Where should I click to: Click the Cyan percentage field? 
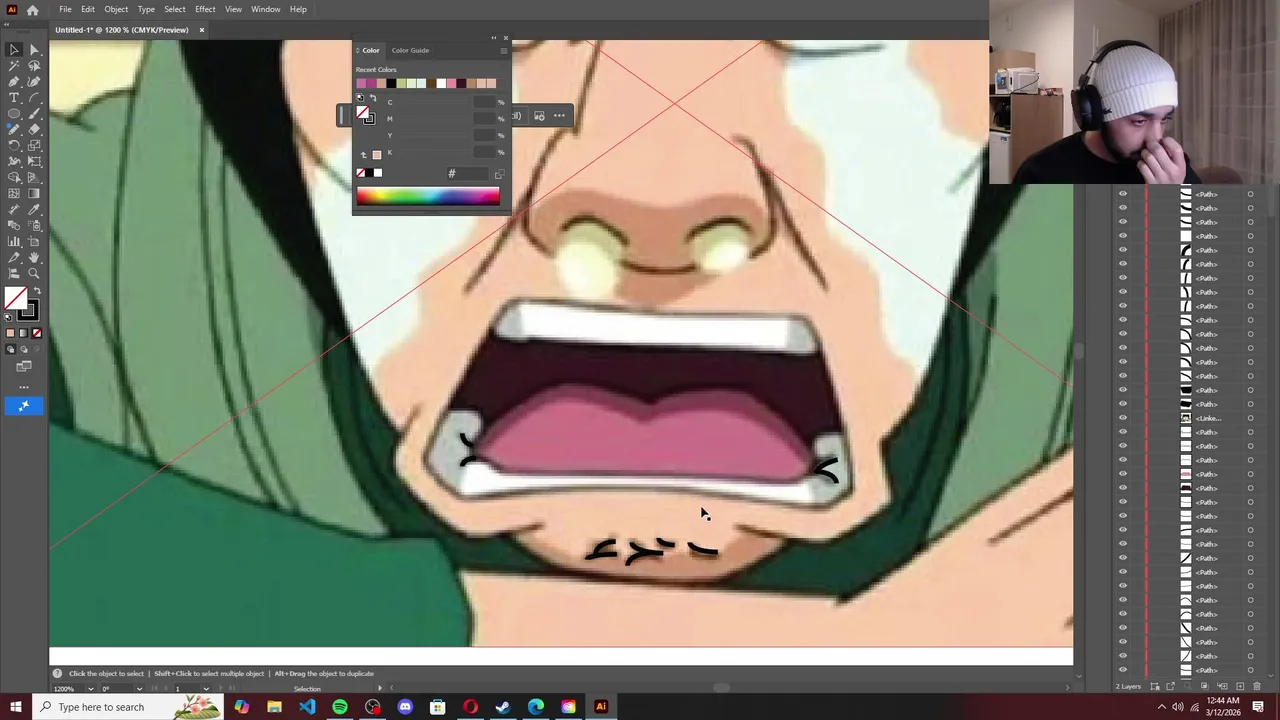(485, 102)
